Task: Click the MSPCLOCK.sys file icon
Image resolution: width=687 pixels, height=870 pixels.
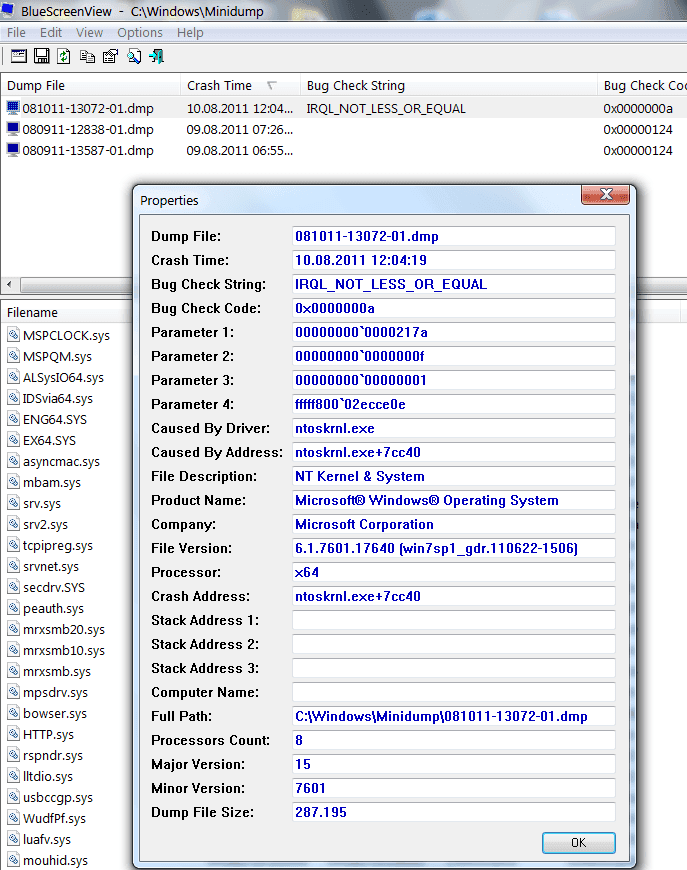Action: point(13,335)
